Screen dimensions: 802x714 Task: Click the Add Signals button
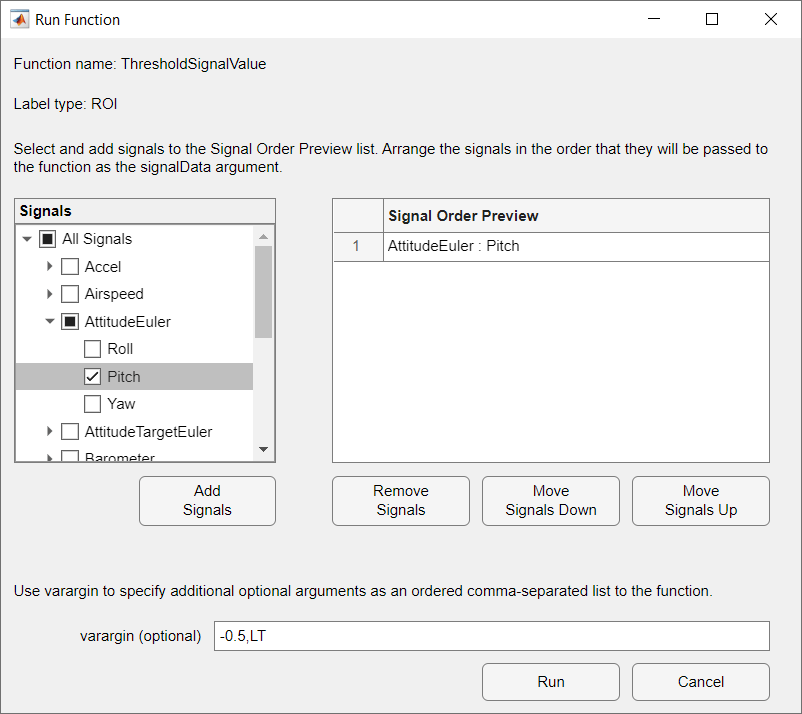click(207, 500)
